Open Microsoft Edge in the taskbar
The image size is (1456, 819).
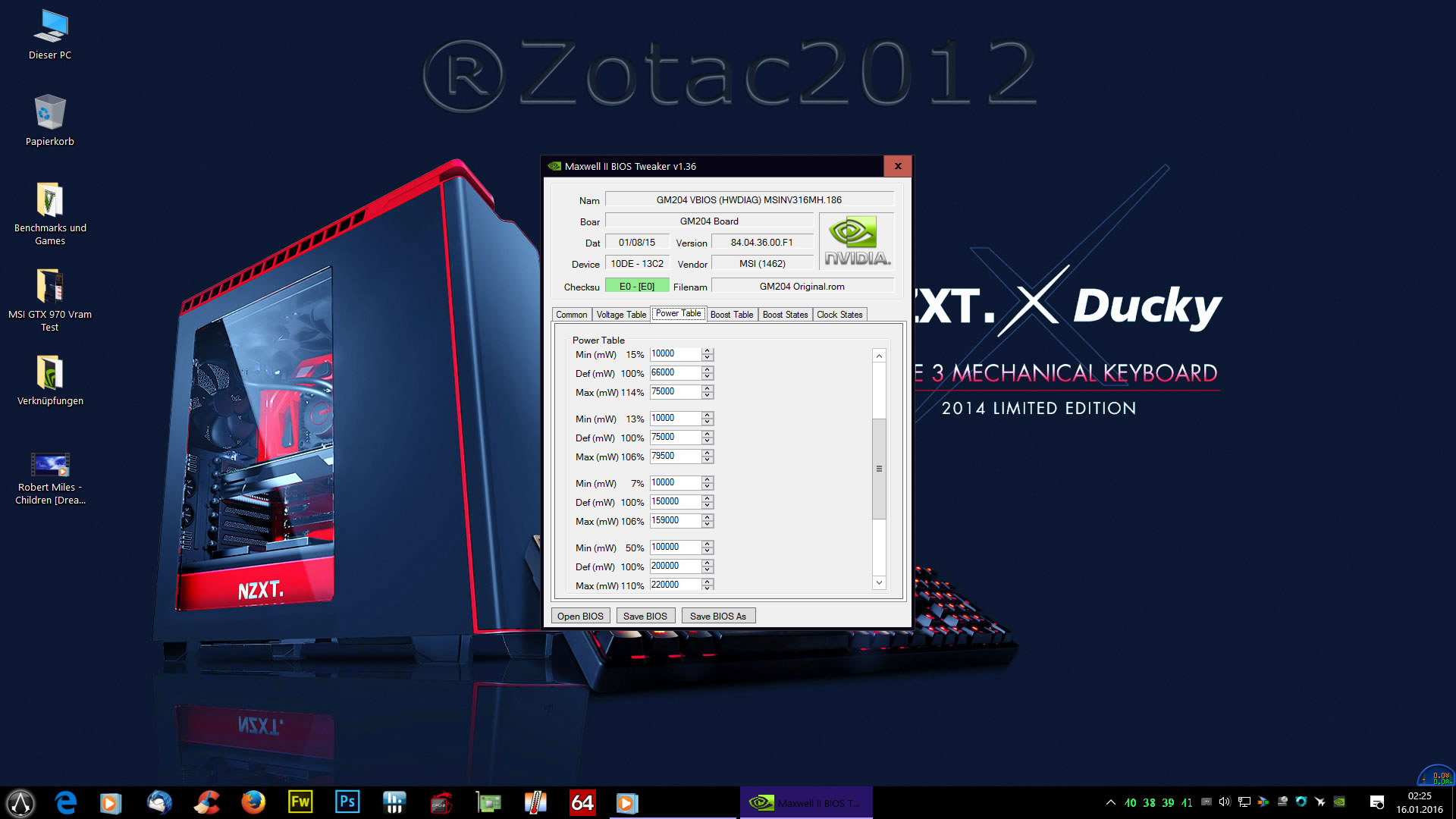point(66,802)
